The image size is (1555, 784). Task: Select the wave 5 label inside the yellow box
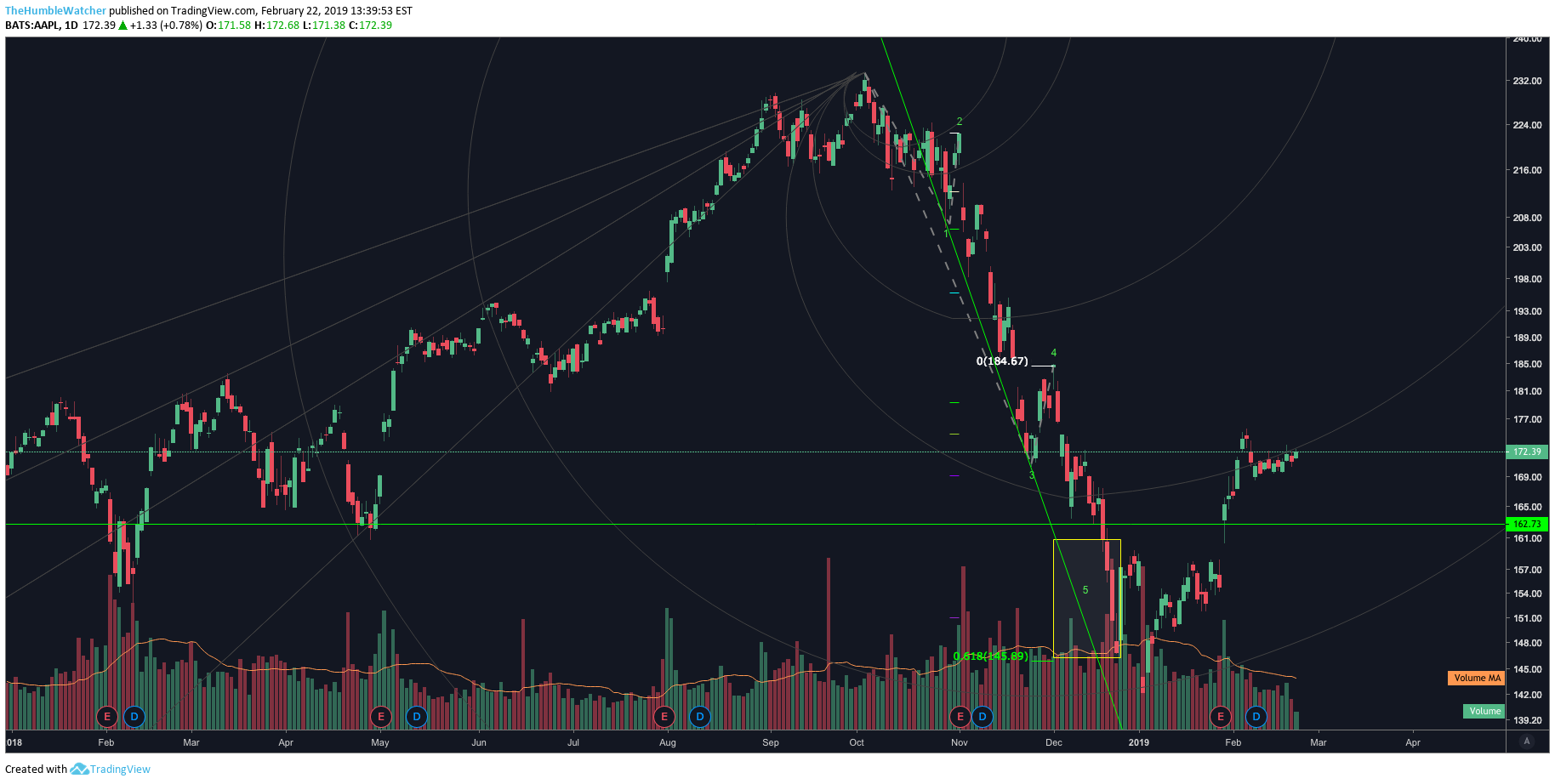(x=1085, y=590)
